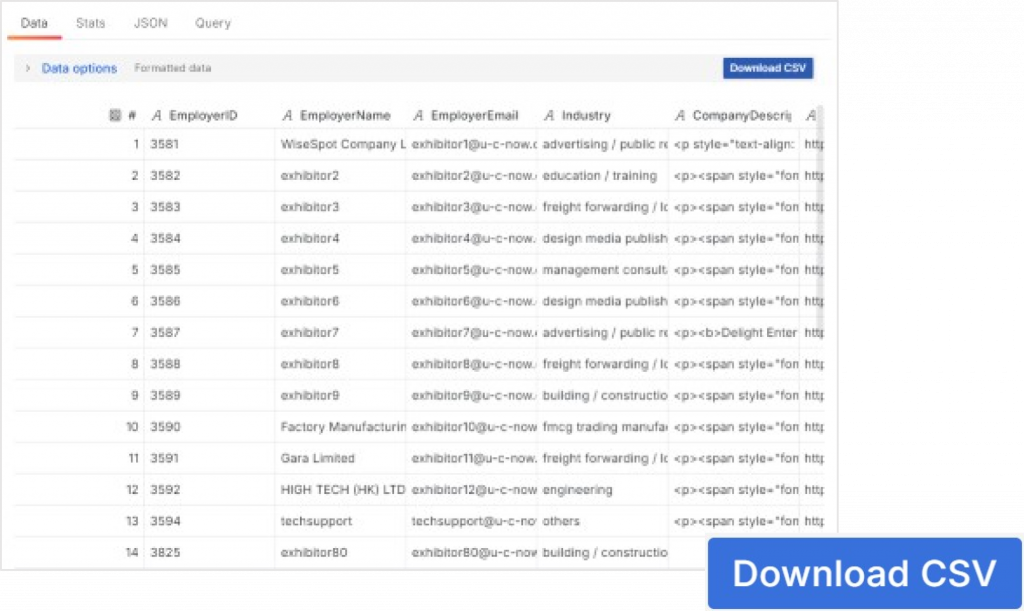Open the JSON tab
The image size is (1024, 611).
point(150,23)
